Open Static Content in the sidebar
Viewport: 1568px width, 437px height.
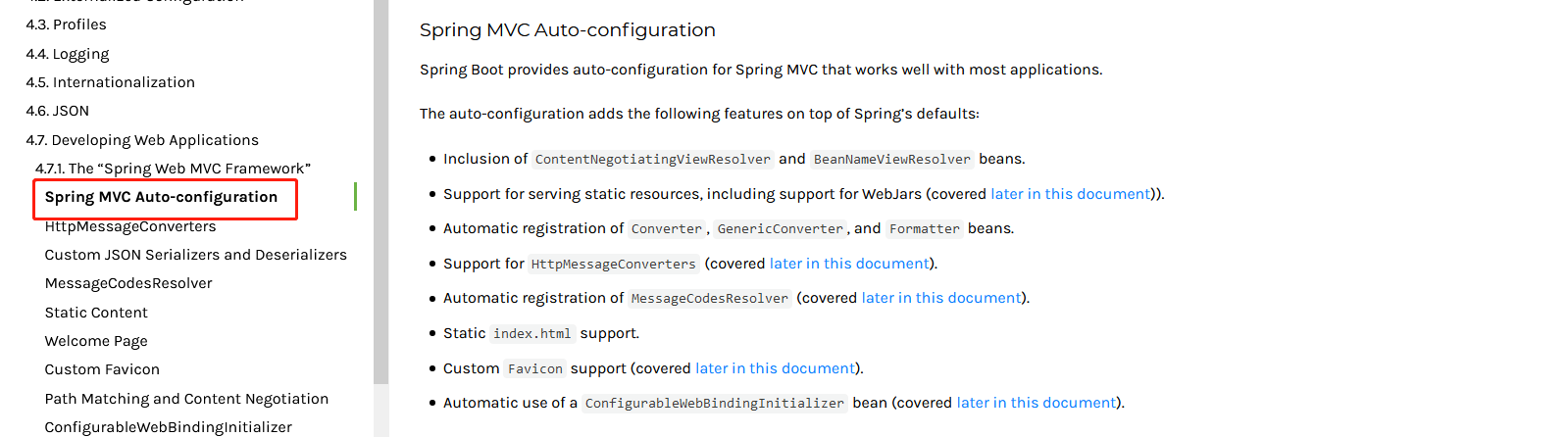click(96, 313)
